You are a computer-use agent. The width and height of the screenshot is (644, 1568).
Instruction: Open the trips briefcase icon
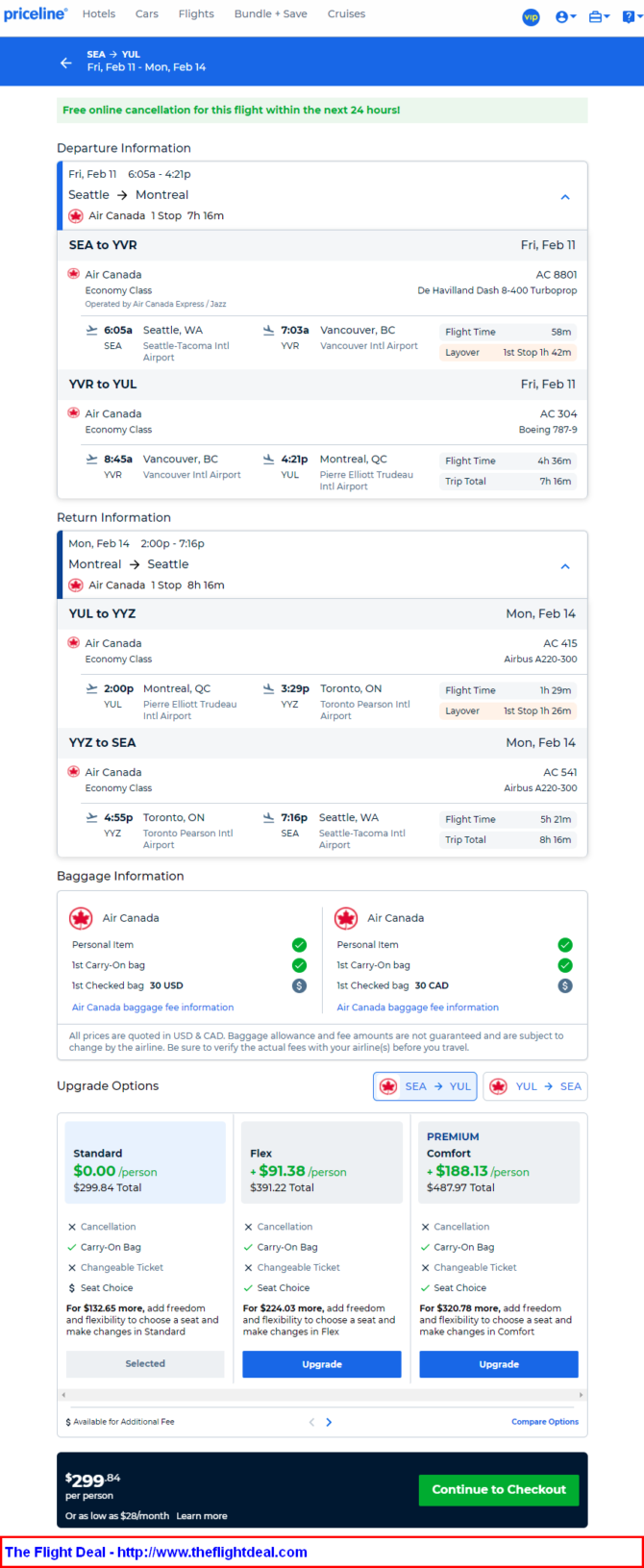[x=597, y=16]
